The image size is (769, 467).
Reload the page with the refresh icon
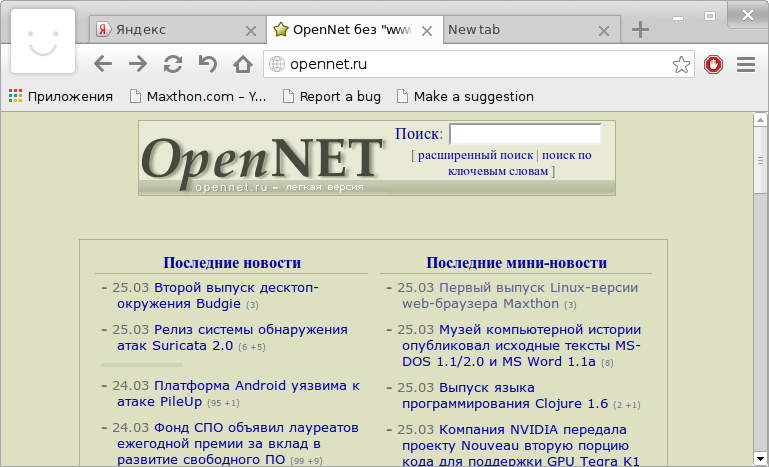173,64
